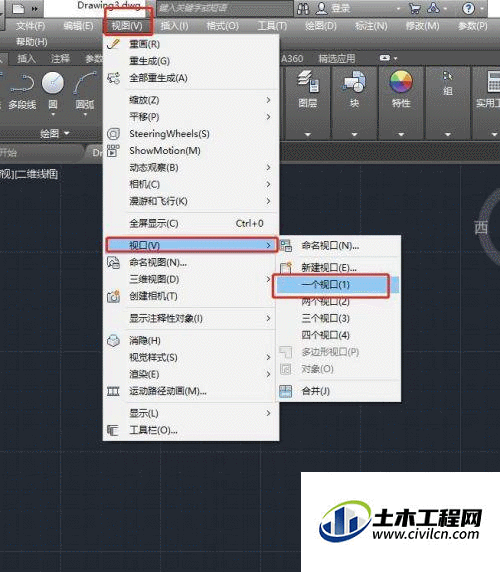Switch to Featured Apps (精选应用) tab
500x572 pixels.
click(x=337, y=58)
